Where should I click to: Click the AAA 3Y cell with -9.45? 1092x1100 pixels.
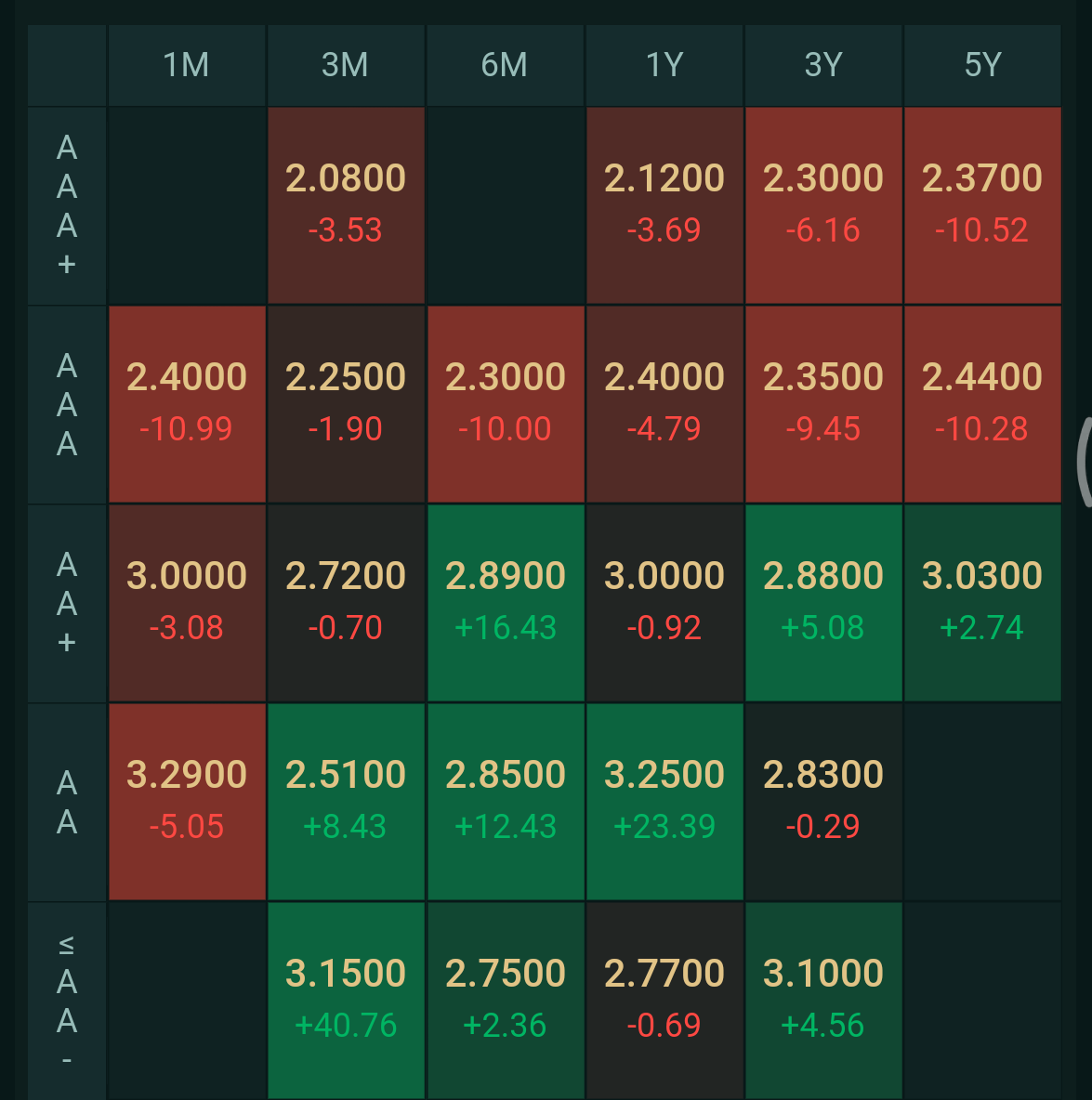(823, 404)
